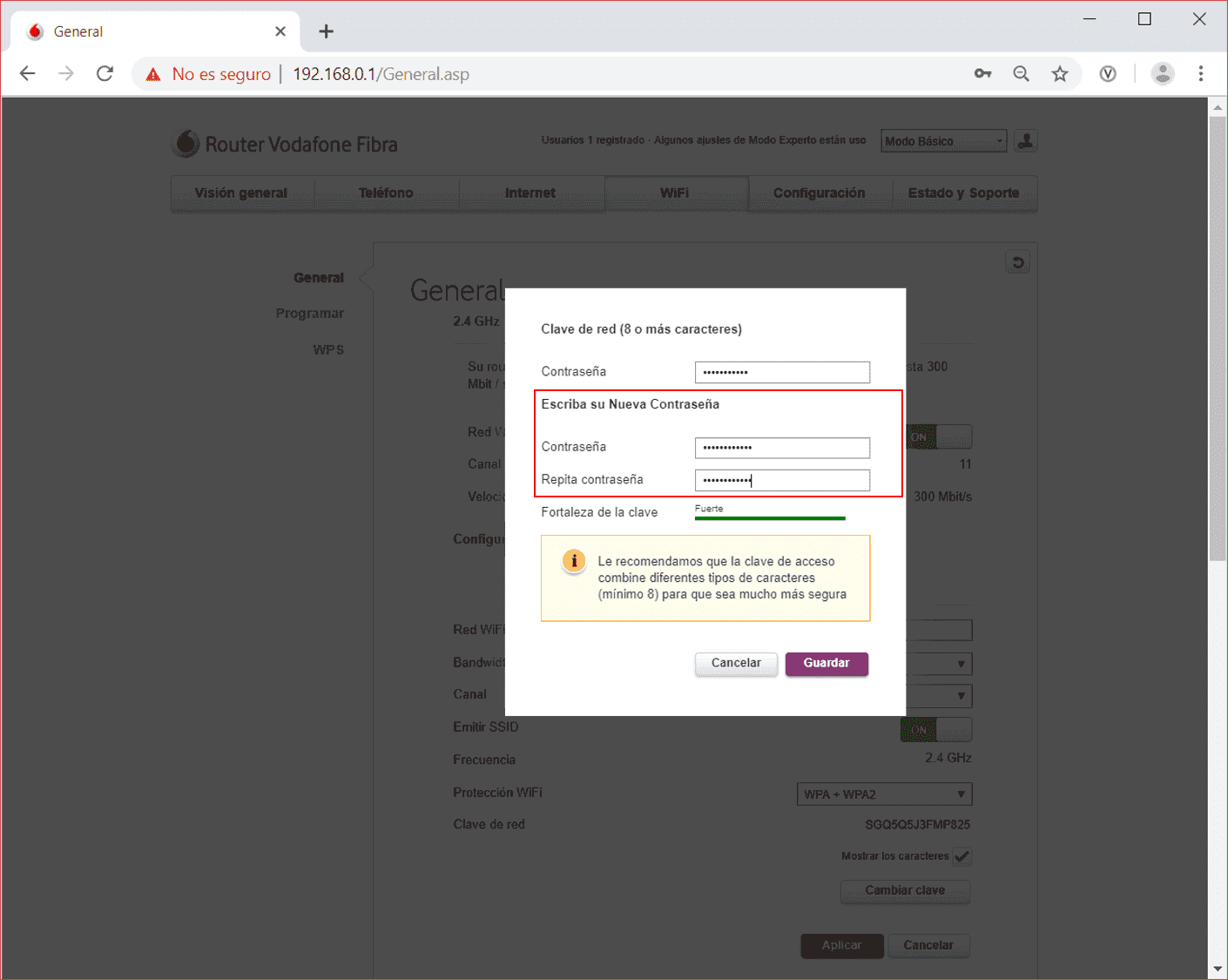Click Cancelar in the password dialog
Viewport: 1228px width, 980px height.
click(736, 664)
